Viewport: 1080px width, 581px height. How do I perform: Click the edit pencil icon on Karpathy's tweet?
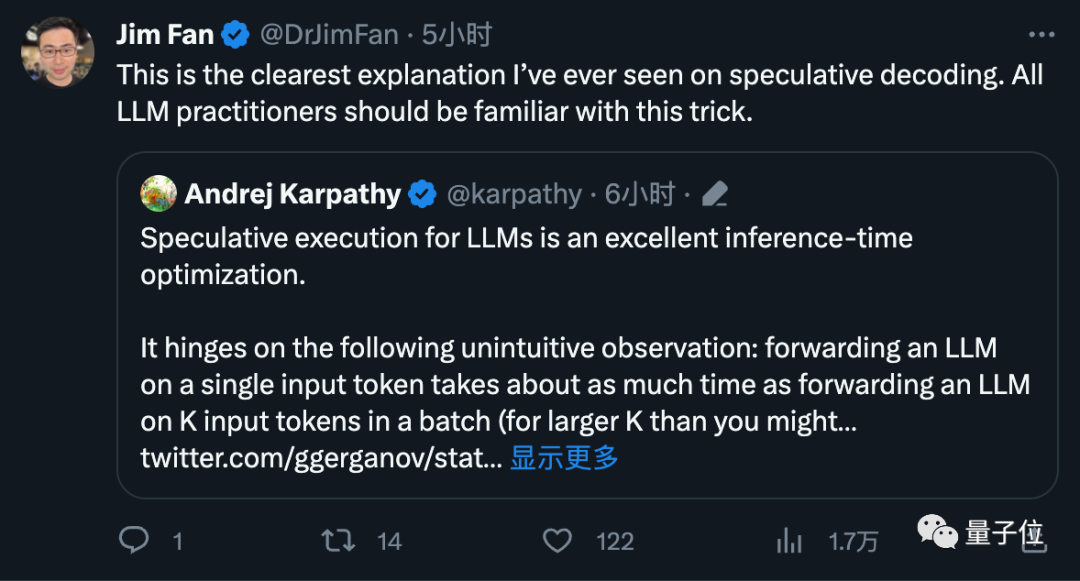(716, 194)
